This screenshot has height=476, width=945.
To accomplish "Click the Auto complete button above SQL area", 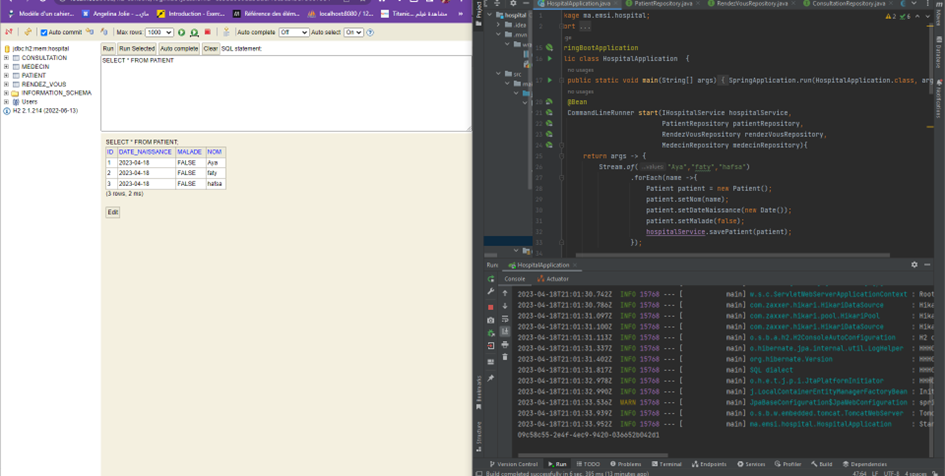I will [x=179, y=48].
